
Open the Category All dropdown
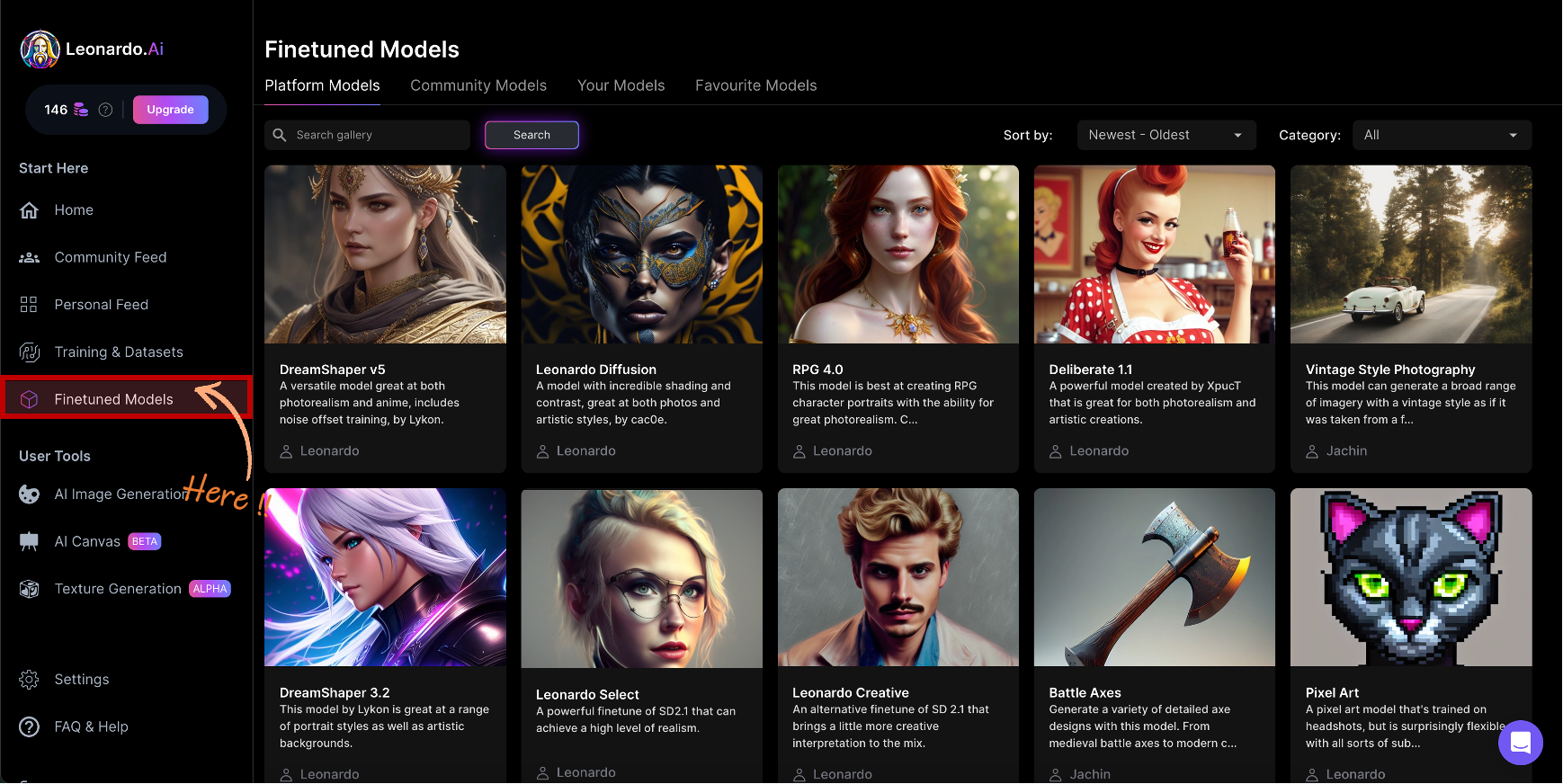[x=1442, y=135]
